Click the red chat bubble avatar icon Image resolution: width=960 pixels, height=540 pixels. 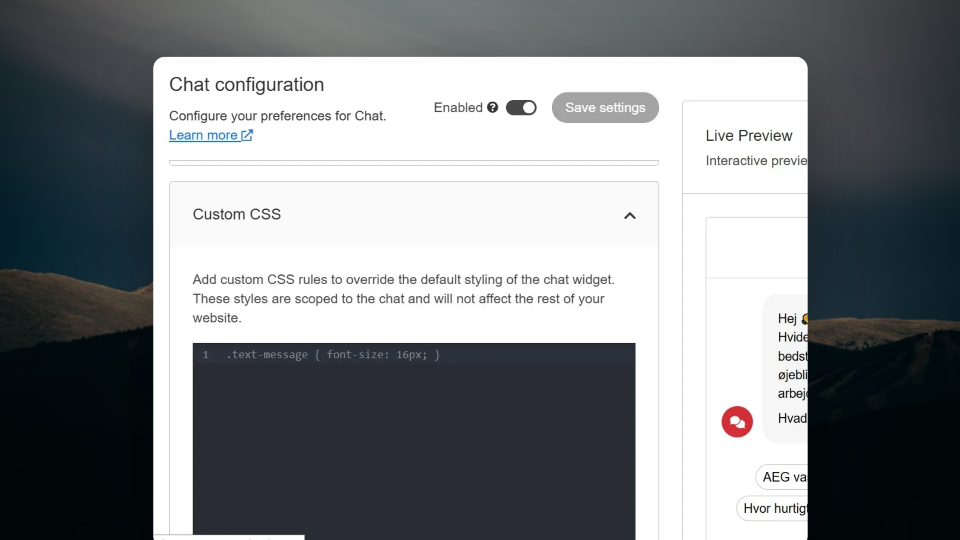(x=737, y=422)
